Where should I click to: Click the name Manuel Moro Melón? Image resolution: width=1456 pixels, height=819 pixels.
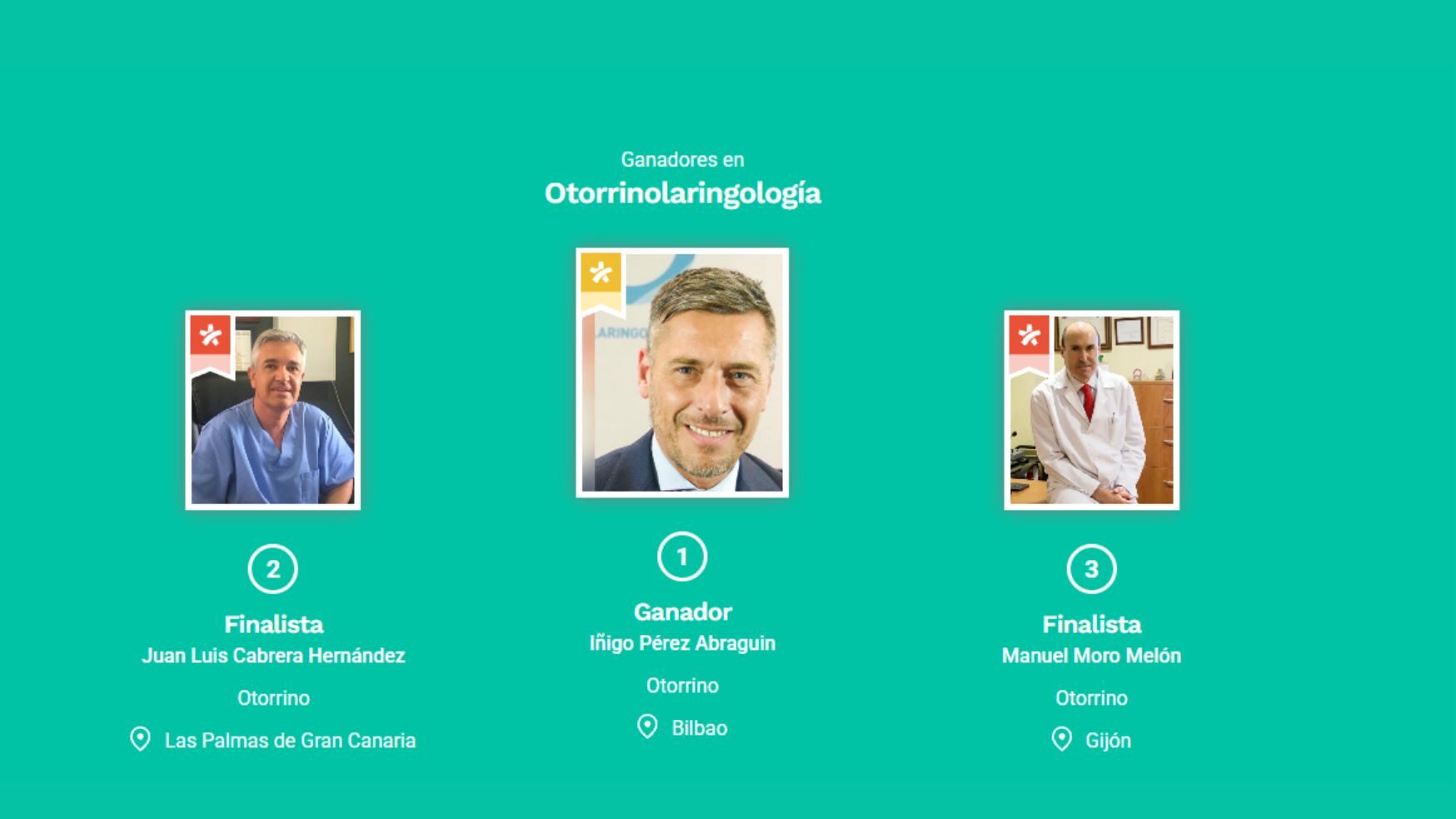coord(1091,656)
